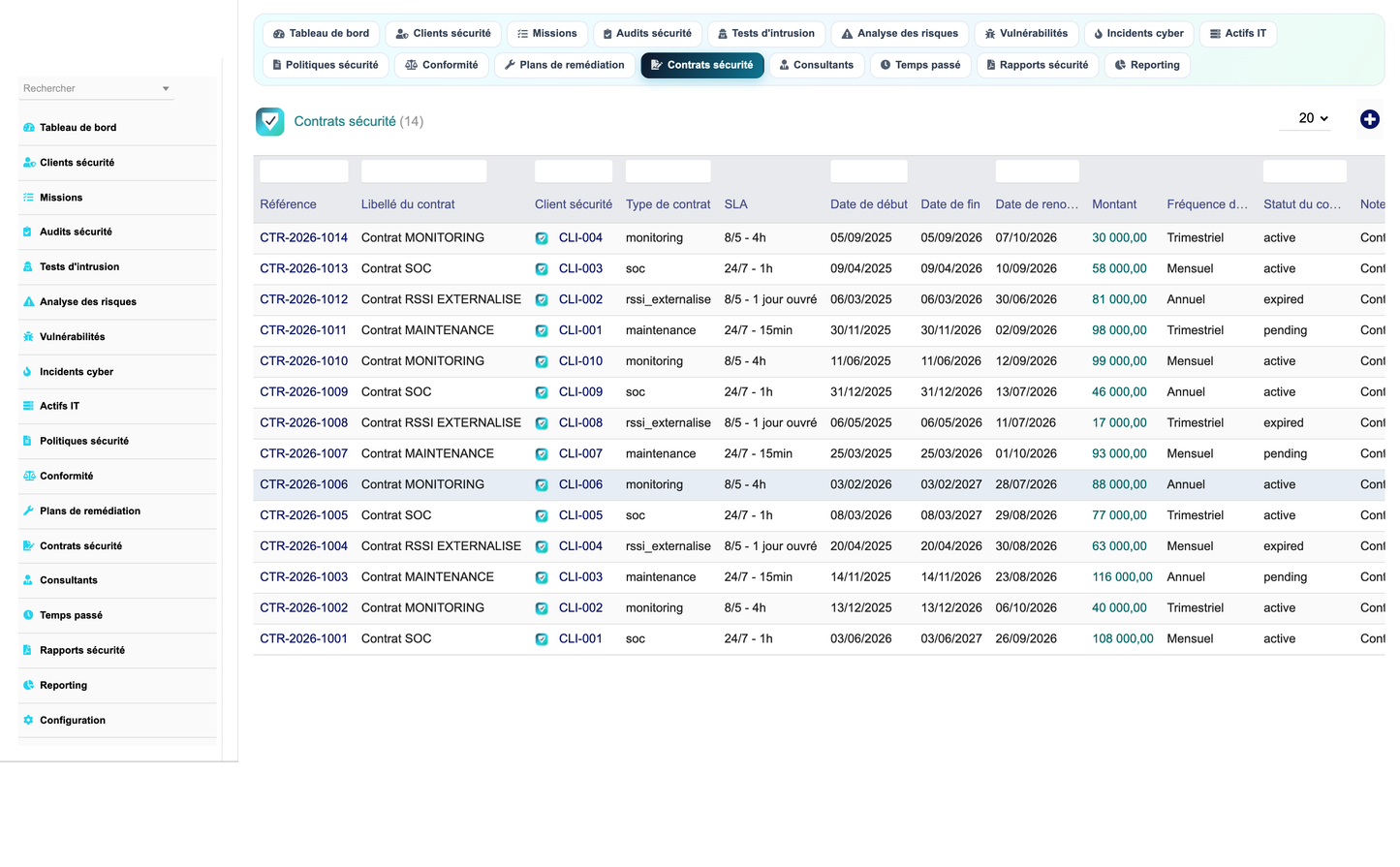Click the shield checkmark icon beside Contrats sécurité title
The height and width of the screenshot is (867, 1400).
click(270, 121)
